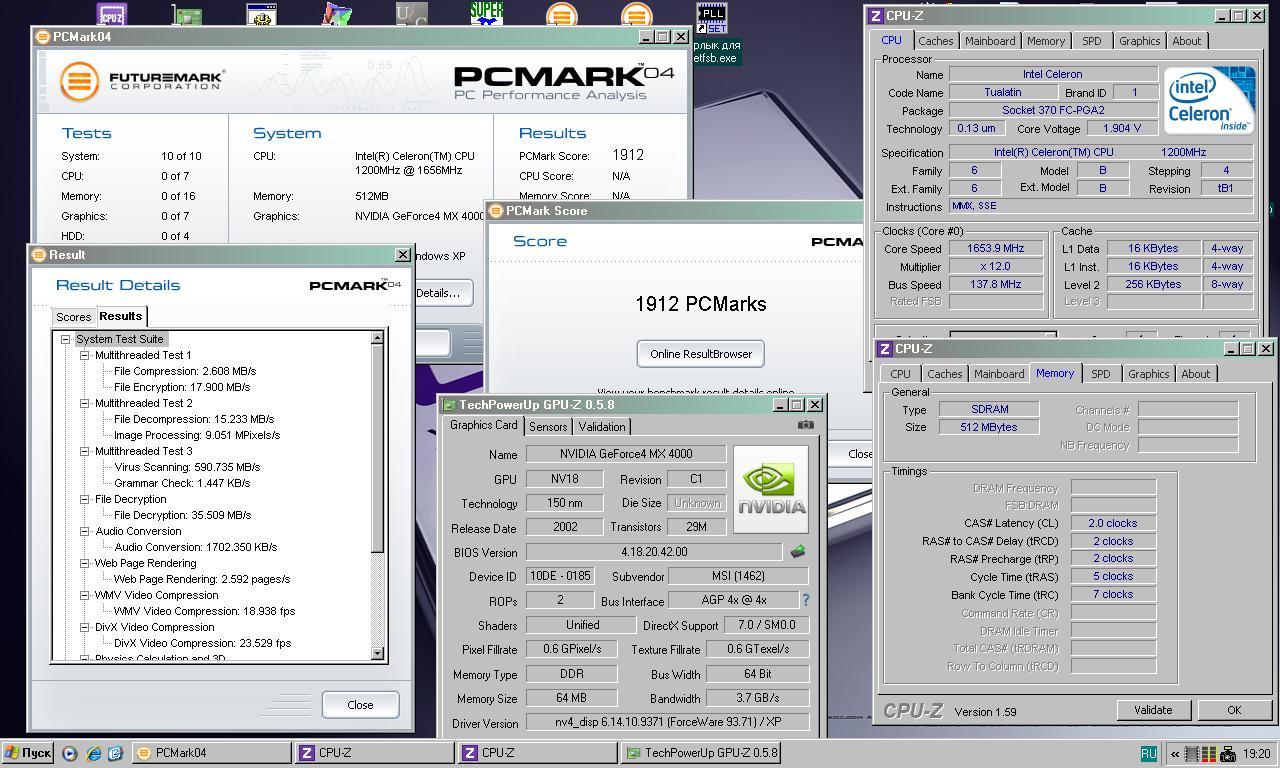Click the Validate button in CPU-Z

(x=1152, y=710)
